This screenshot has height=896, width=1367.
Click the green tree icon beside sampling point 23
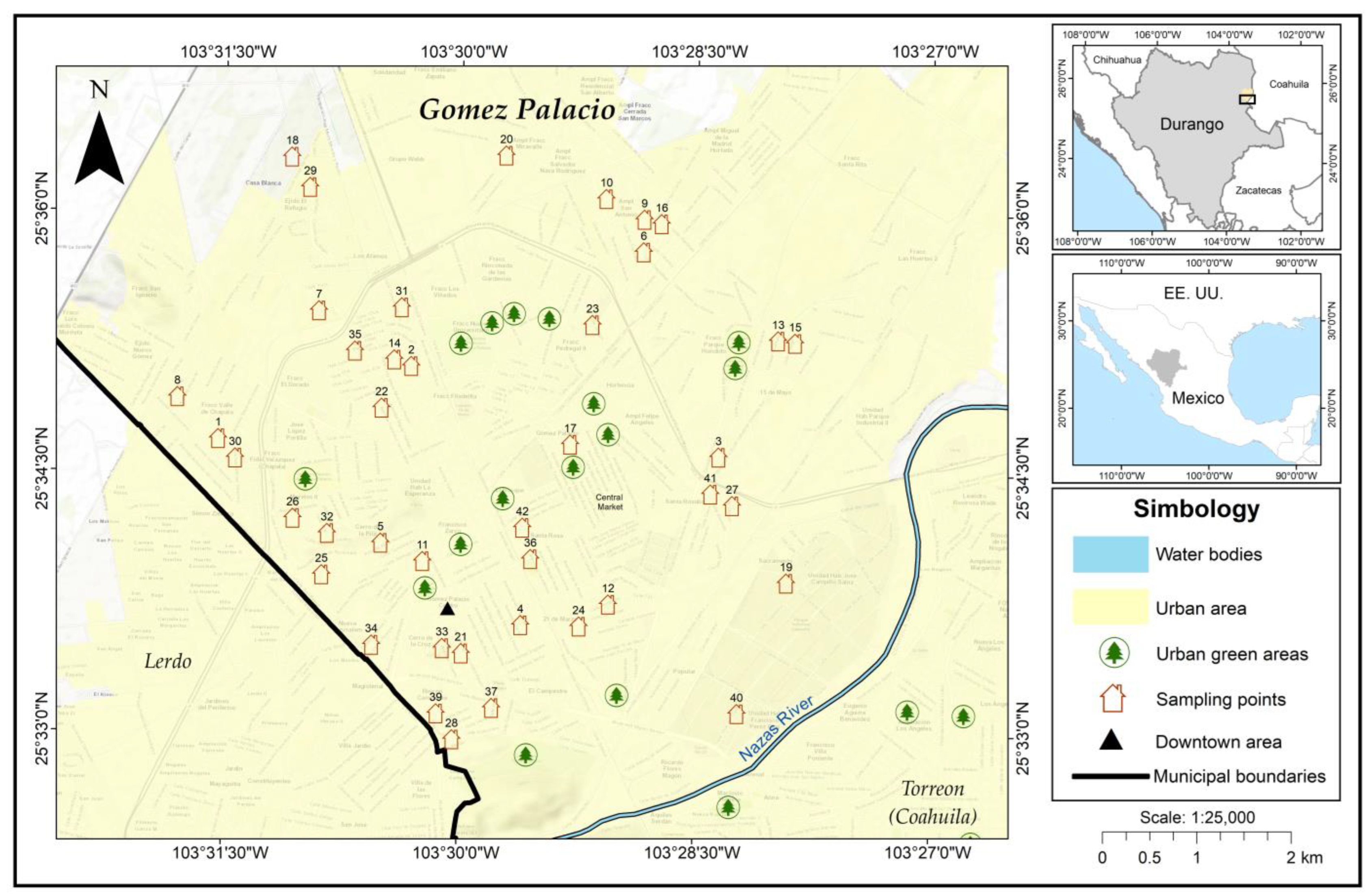549,318
